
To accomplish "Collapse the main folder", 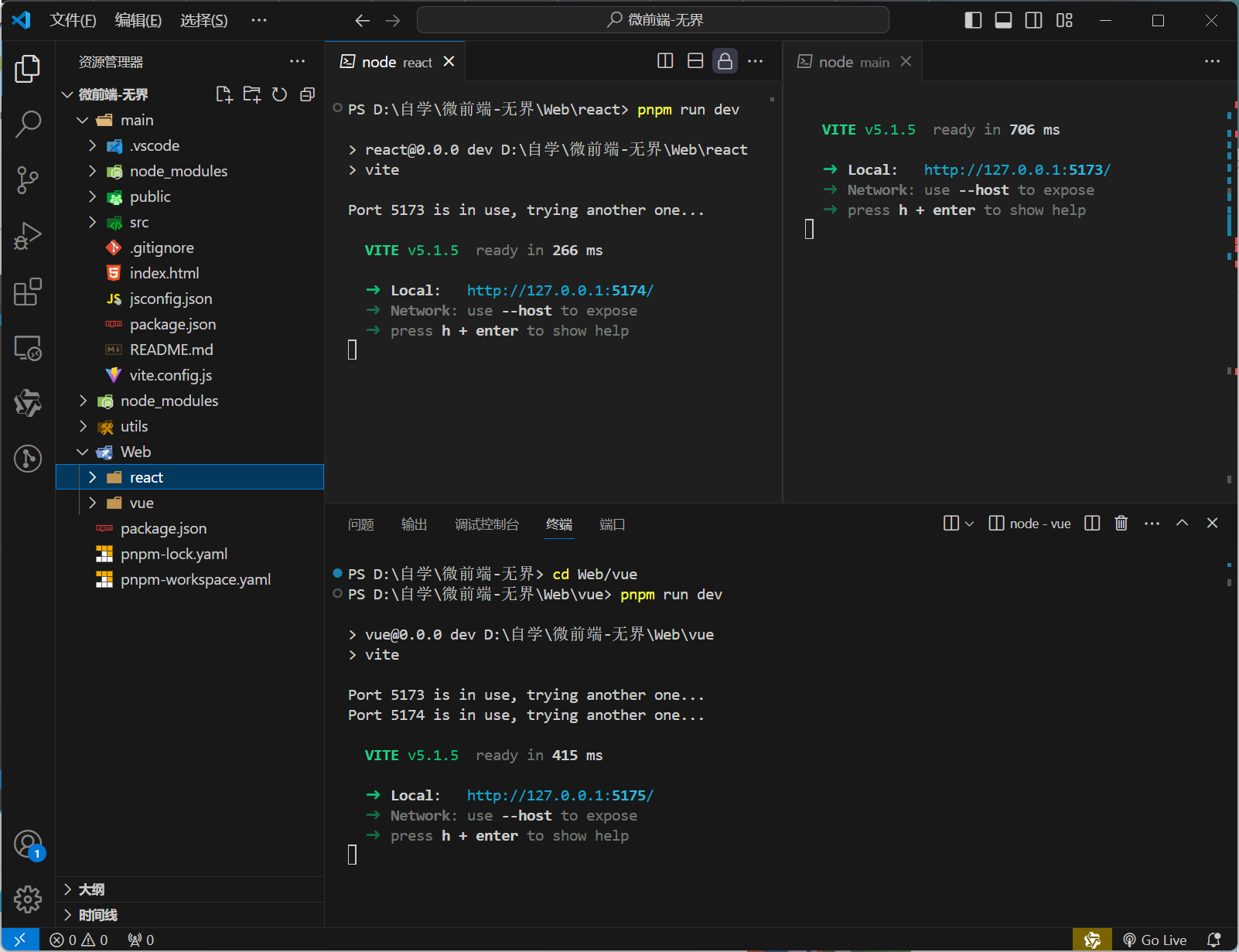I will click(x=83, y=120).
